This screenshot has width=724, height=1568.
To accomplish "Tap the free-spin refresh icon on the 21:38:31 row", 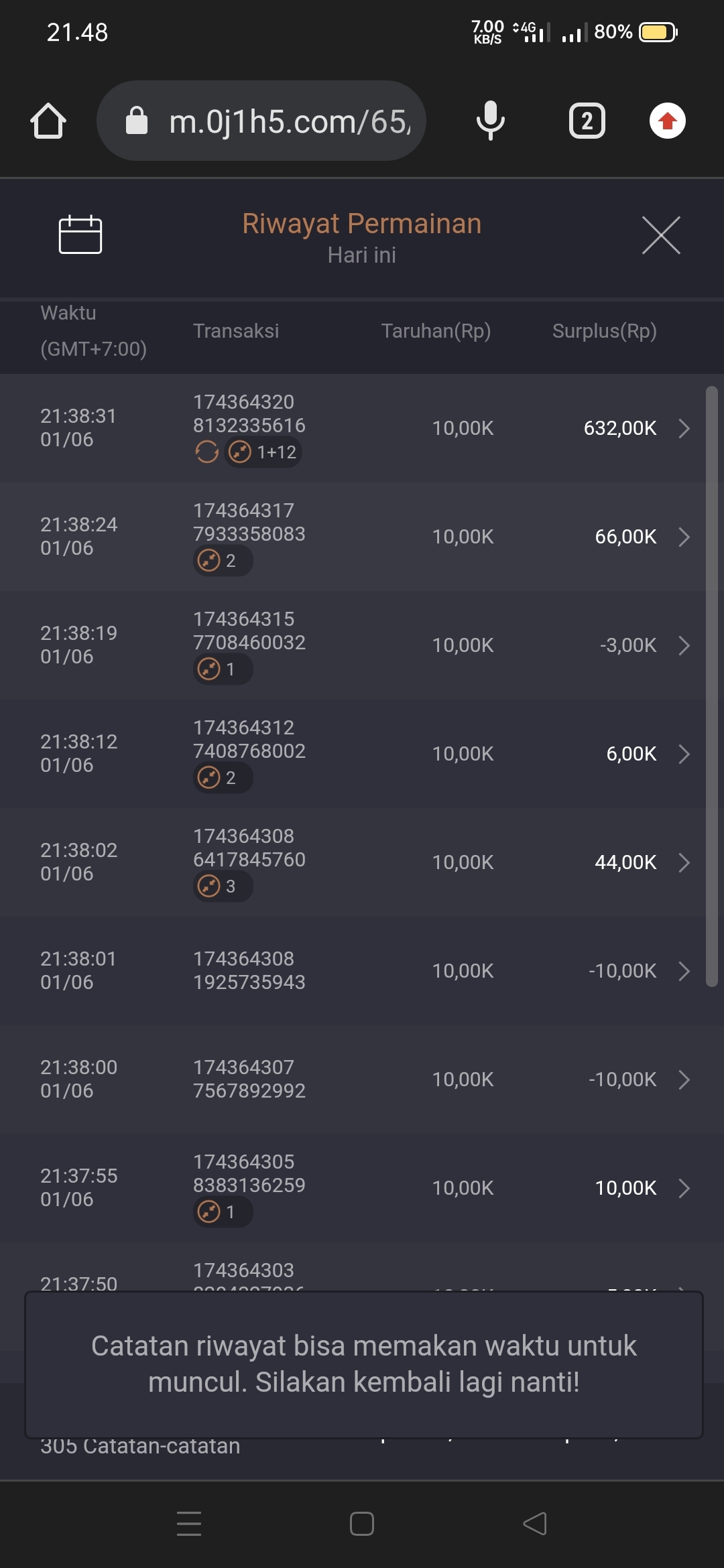I will click(x=207, y=452).
